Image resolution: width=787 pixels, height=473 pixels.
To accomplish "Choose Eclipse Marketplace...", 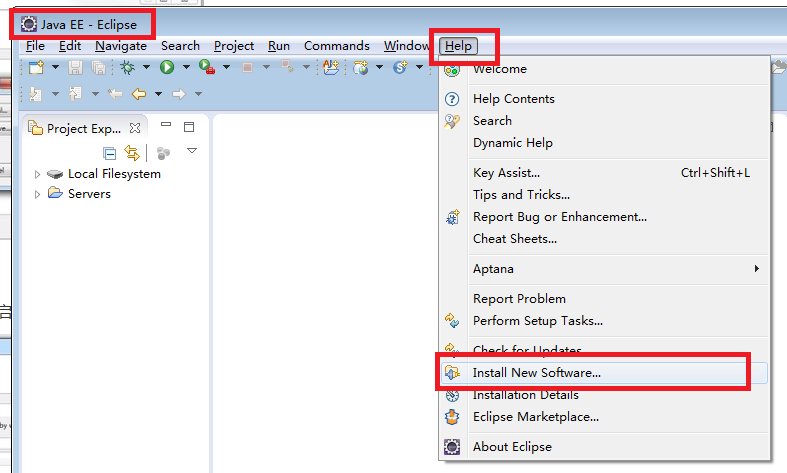I will coord(604,417).
